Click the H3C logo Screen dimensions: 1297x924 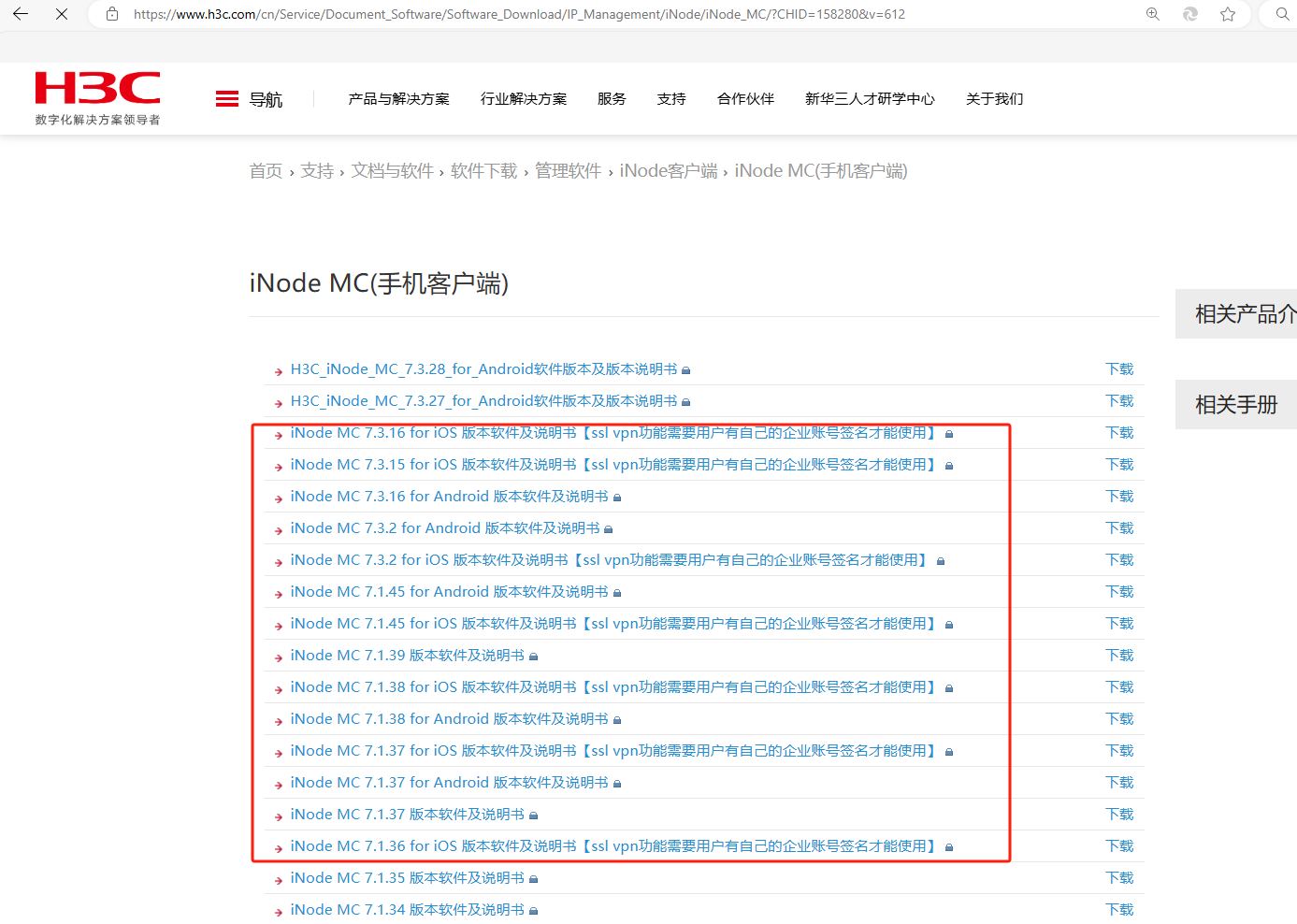pos(98,98)
